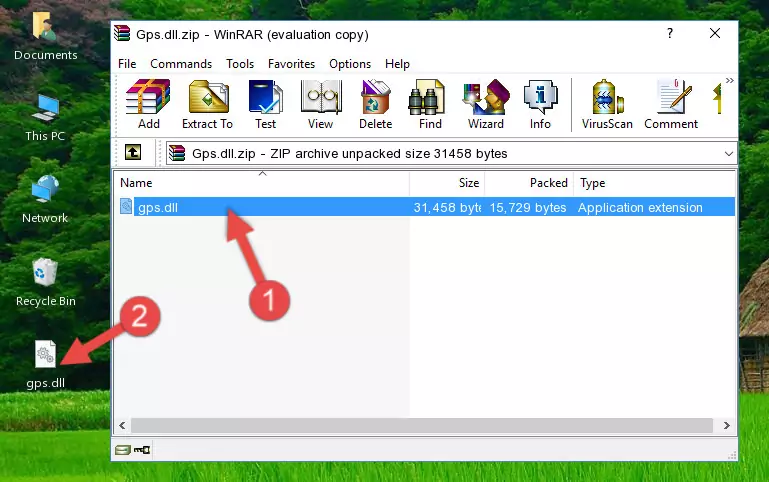This screenshot has height=482, width=769.
Task: Go up one folder level
Action: [133, 152]
